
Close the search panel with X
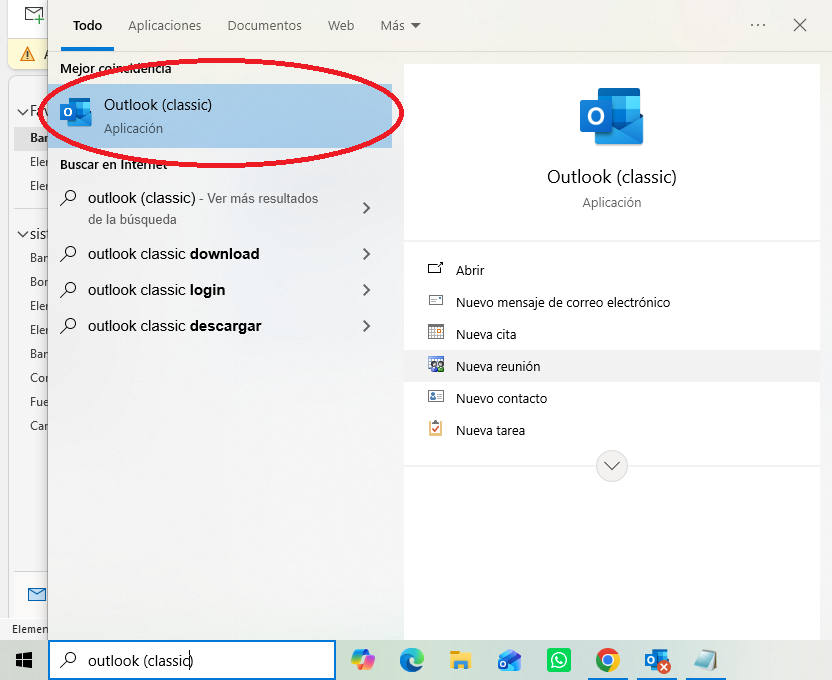coord(800,25)
